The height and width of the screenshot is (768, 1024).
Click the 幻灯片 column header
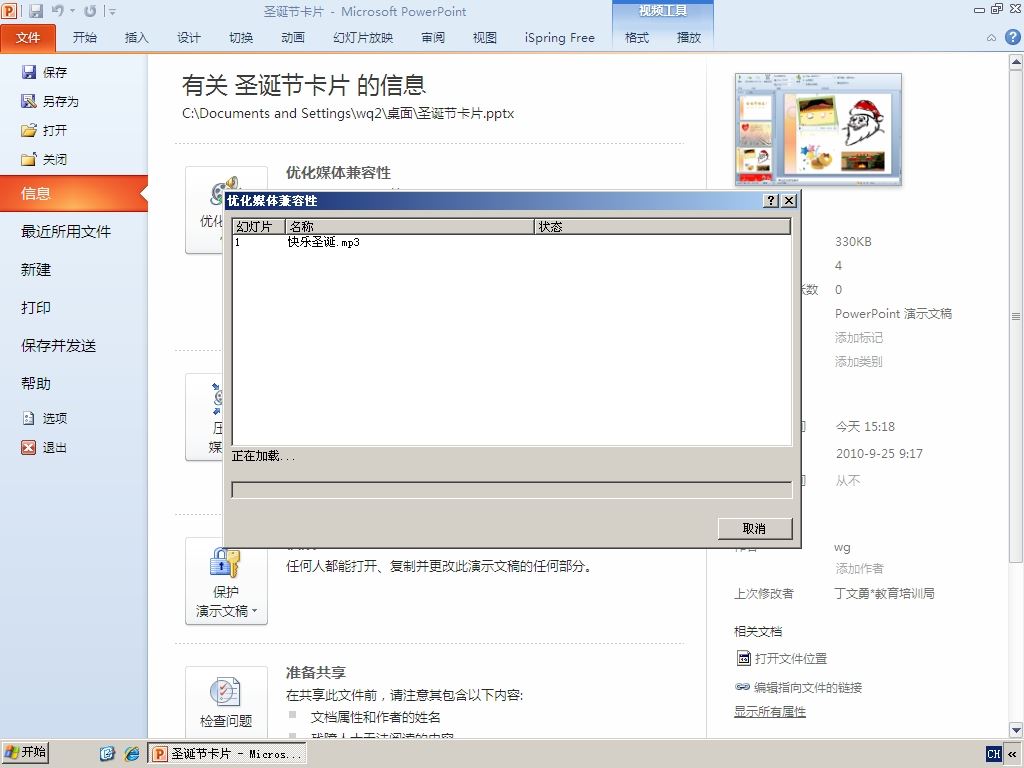pyautogui.click(x=259, y=227)
